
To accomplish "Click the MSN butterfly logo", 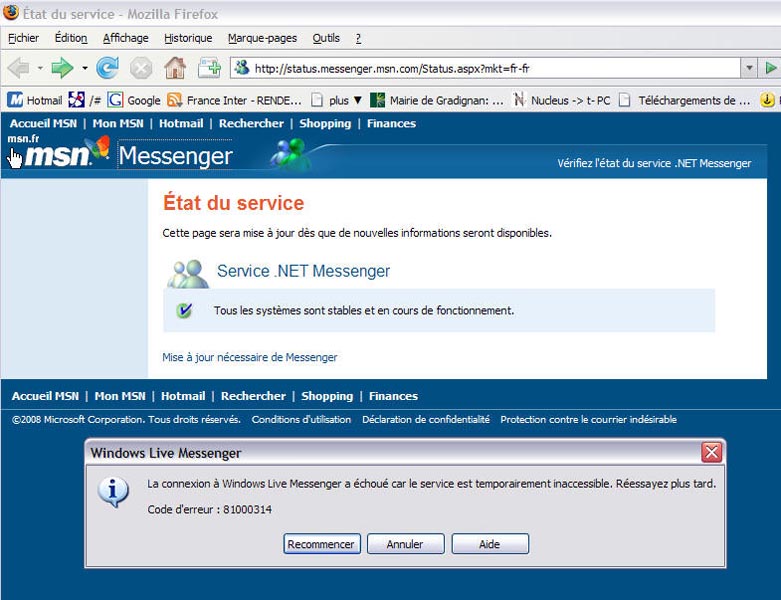I will click(x=98, y=148).
